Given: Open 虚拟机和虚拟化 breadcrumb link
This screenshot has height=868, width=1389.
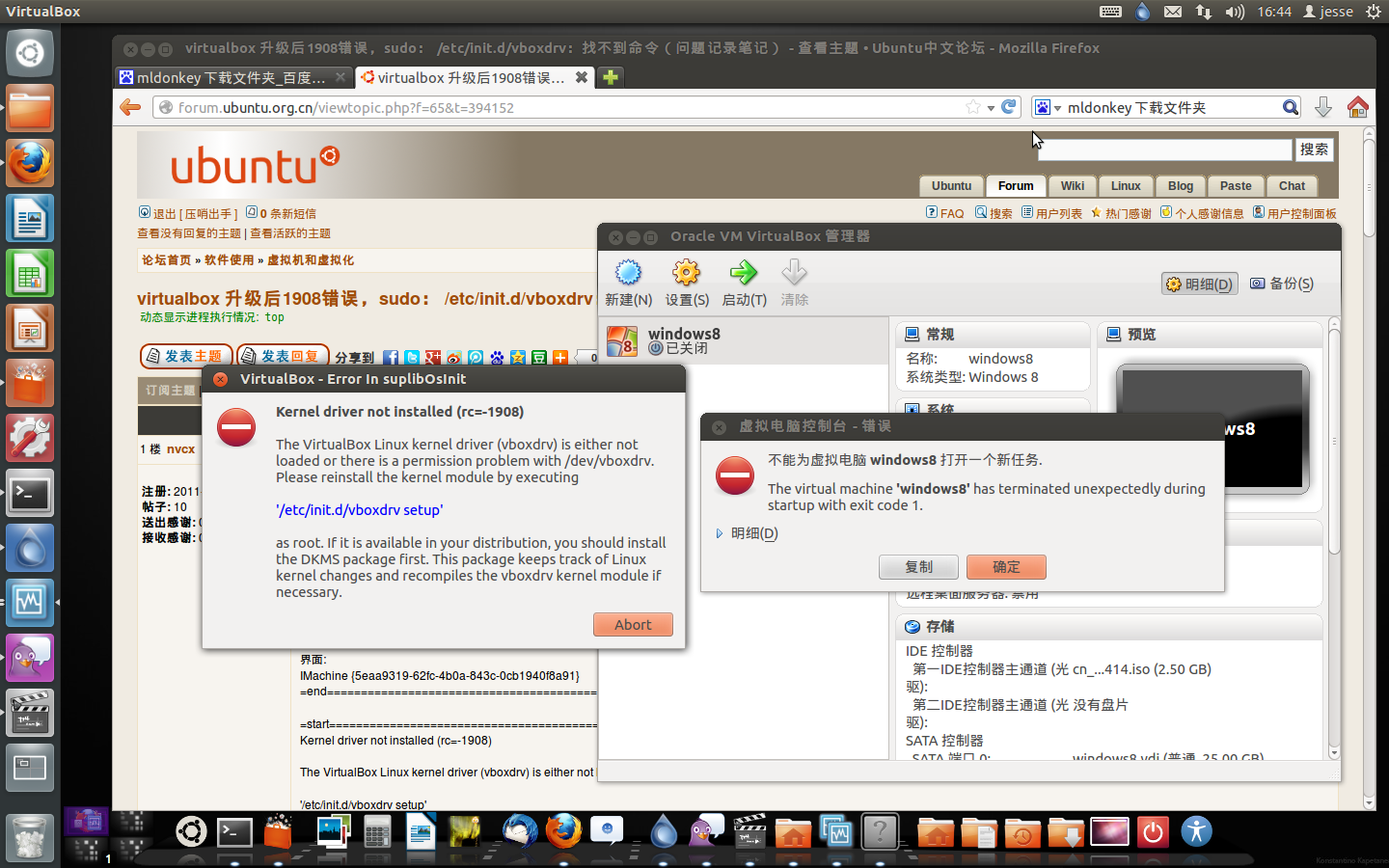Looking at the screenshot, I should point(311,260).
